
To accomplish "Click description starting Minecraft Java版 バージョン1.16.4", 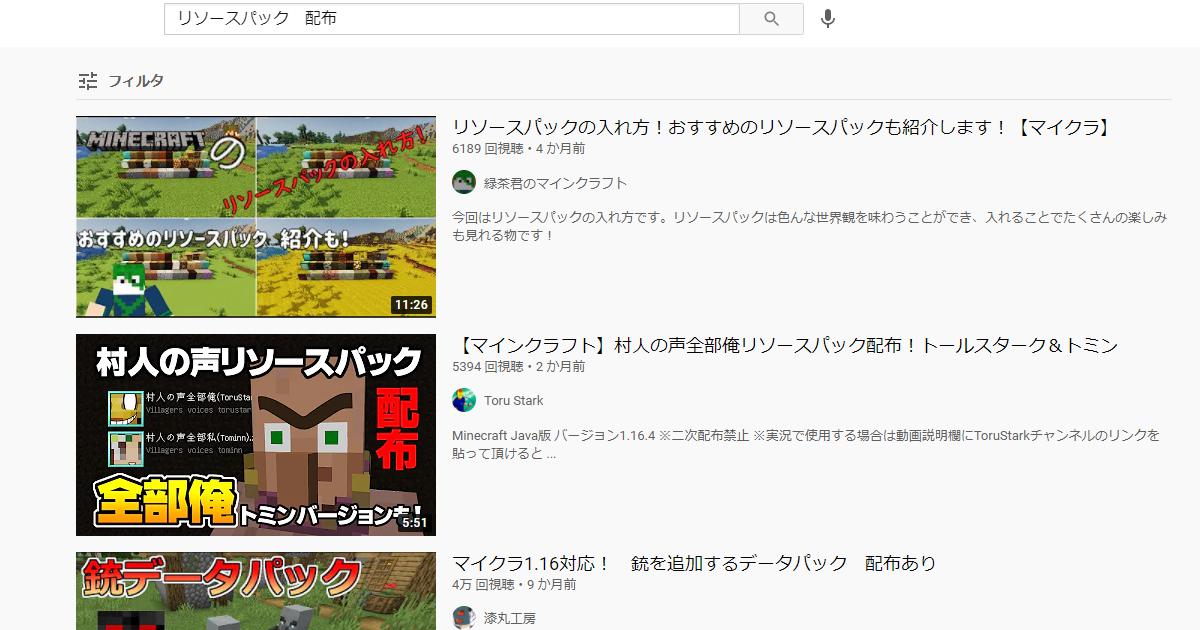I will (806, 444).
